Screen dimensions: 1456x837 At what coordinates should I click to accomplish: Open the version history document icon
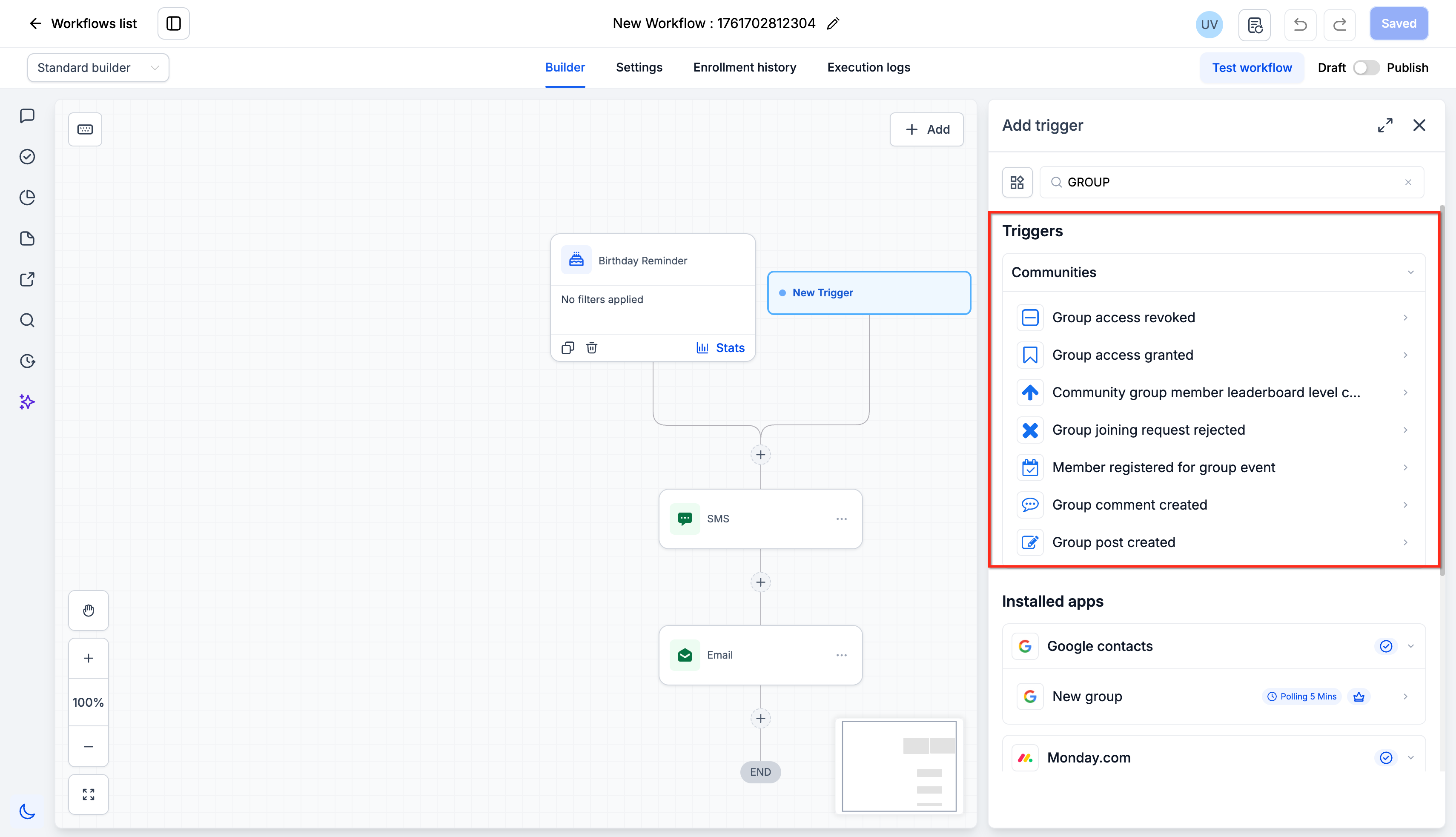[x=1254, y=24]
